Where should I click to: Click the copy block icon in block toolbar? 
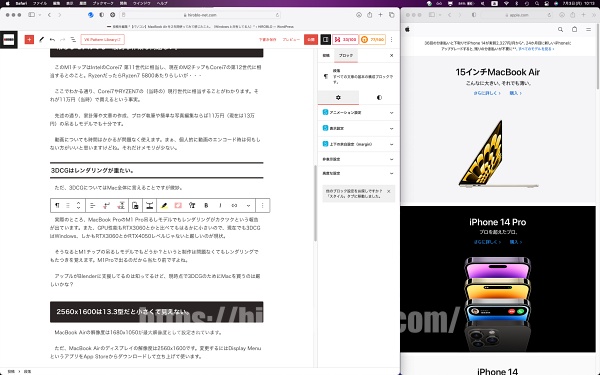135,205
